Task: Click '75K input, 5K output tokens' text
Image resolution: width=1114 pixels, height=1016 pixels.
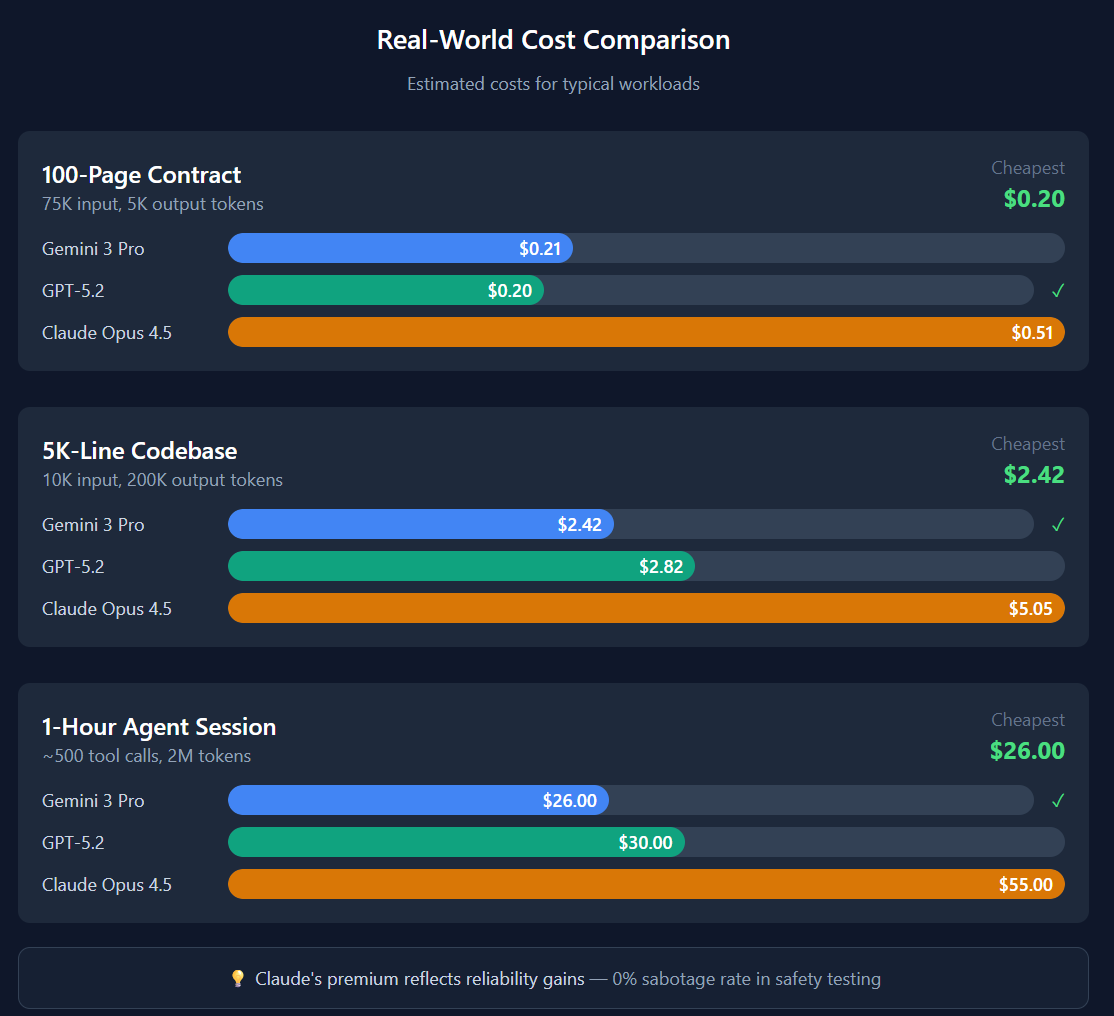Action: [153, 204]
